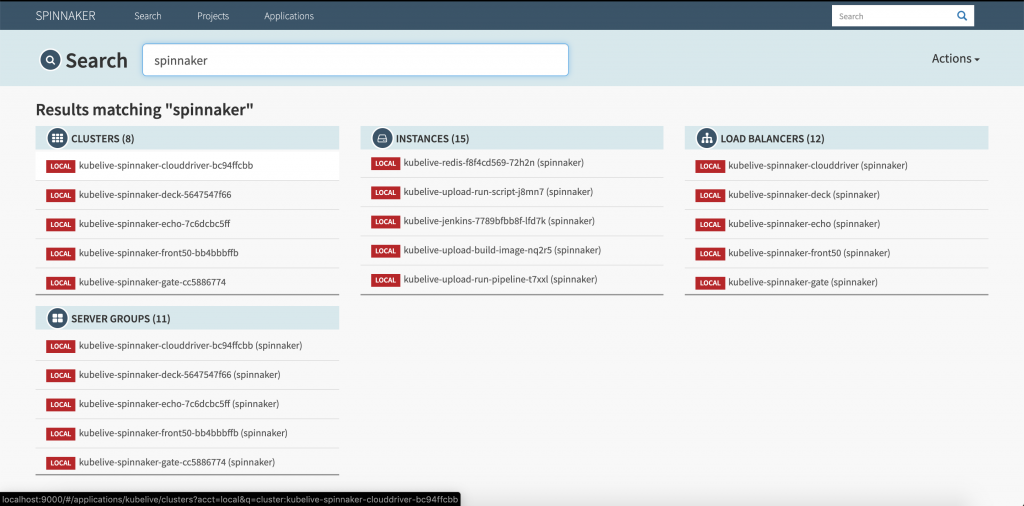Open the Actions dropdown
The width and height of the screenshot is (1024, 506).
[955, 59]
